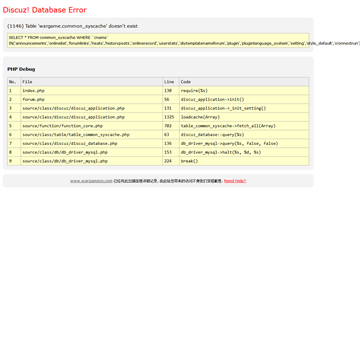Click the break() code cell
Screen dimensions: 360x360
244,161
